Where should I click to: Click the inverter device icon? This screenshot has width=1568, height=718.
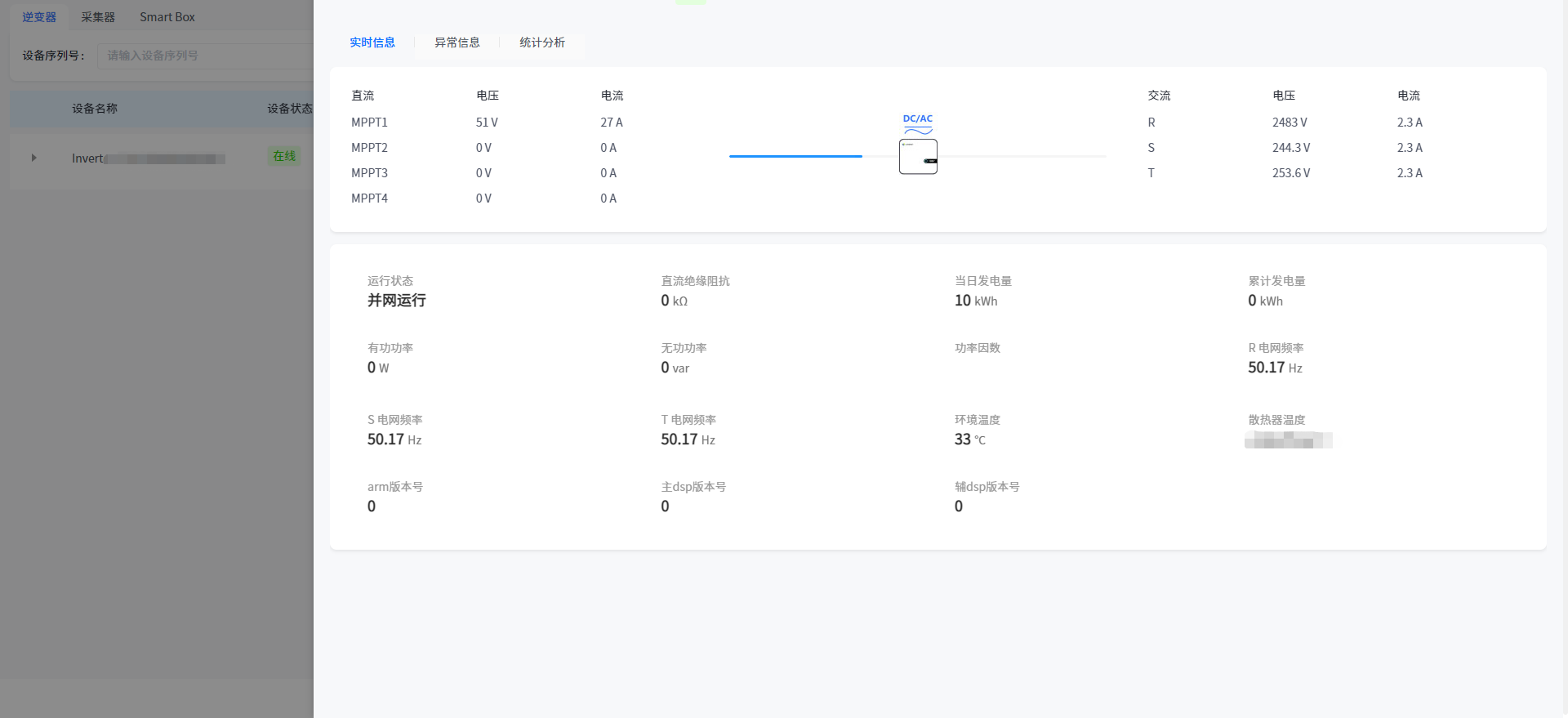918,157
